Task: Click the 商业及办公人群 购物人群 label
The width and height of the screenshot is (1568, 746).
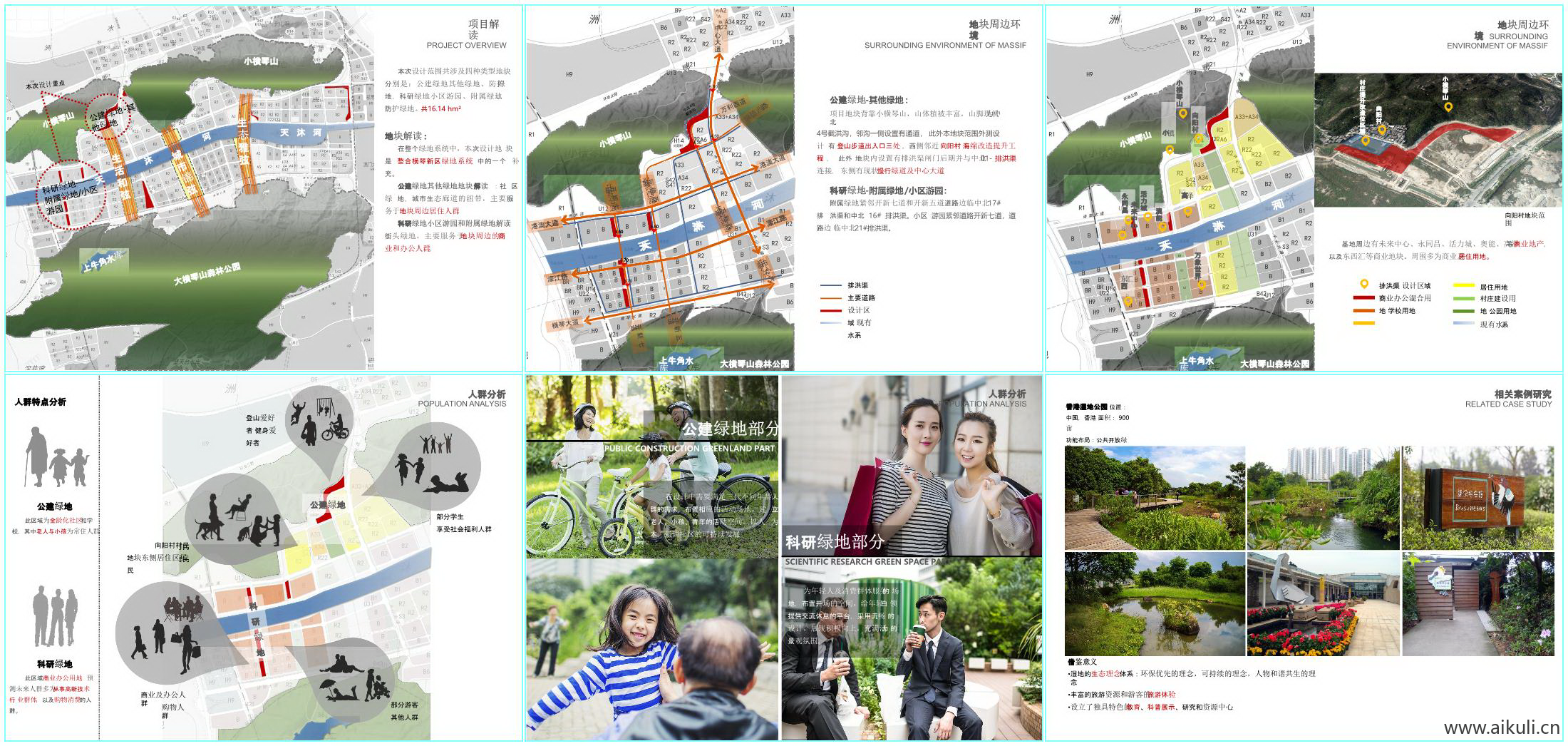Action: click(x=163, y=705)
